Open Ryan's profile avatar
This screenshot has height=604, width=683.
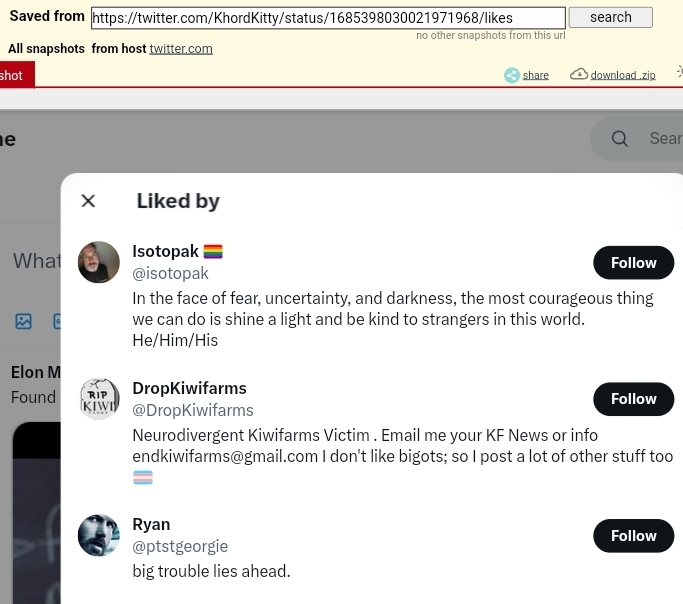click(x=99, y=535)
